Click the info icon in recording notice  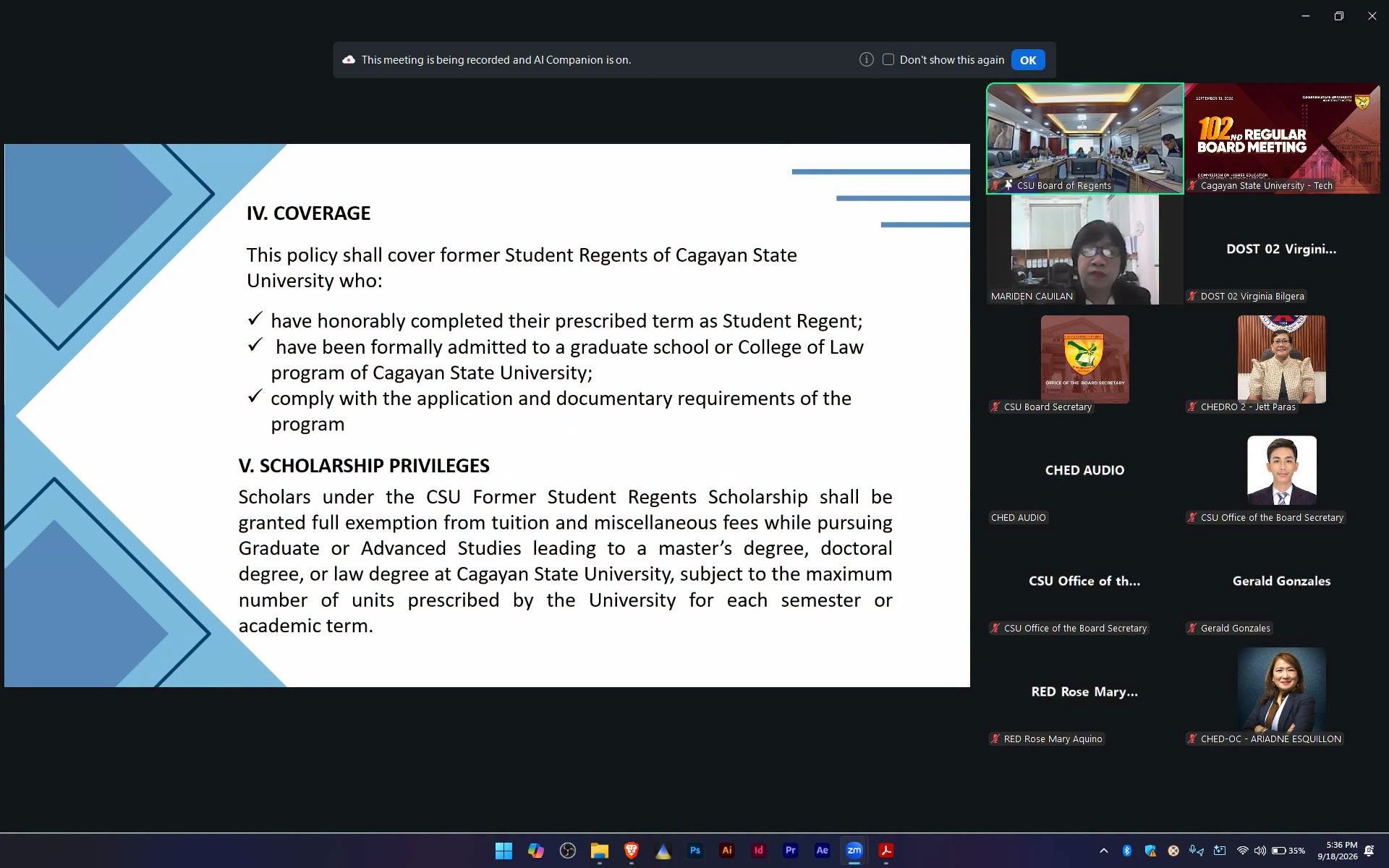(866, 60)
